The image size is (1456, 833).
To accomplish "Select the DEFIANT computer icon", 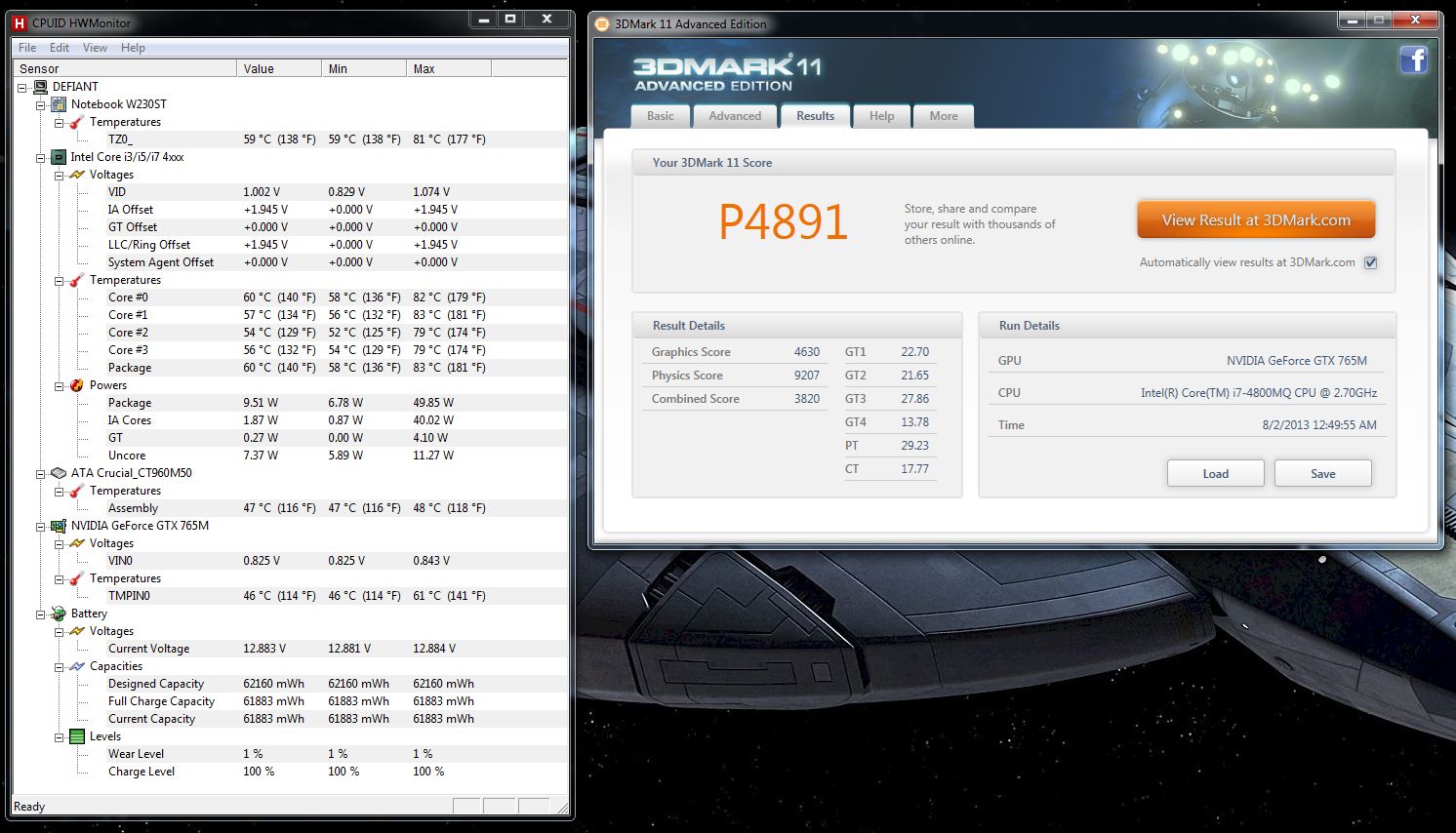I will (x=40, y=87).
